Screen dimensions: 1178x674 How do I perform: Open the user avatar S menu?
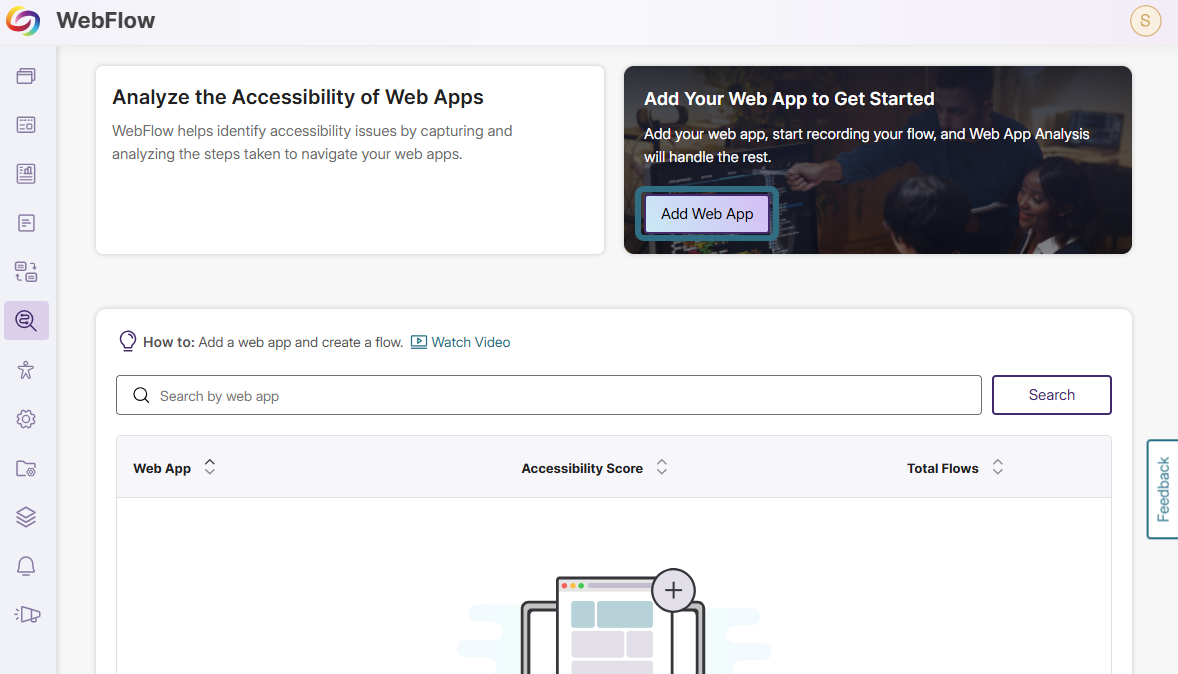1146,20
